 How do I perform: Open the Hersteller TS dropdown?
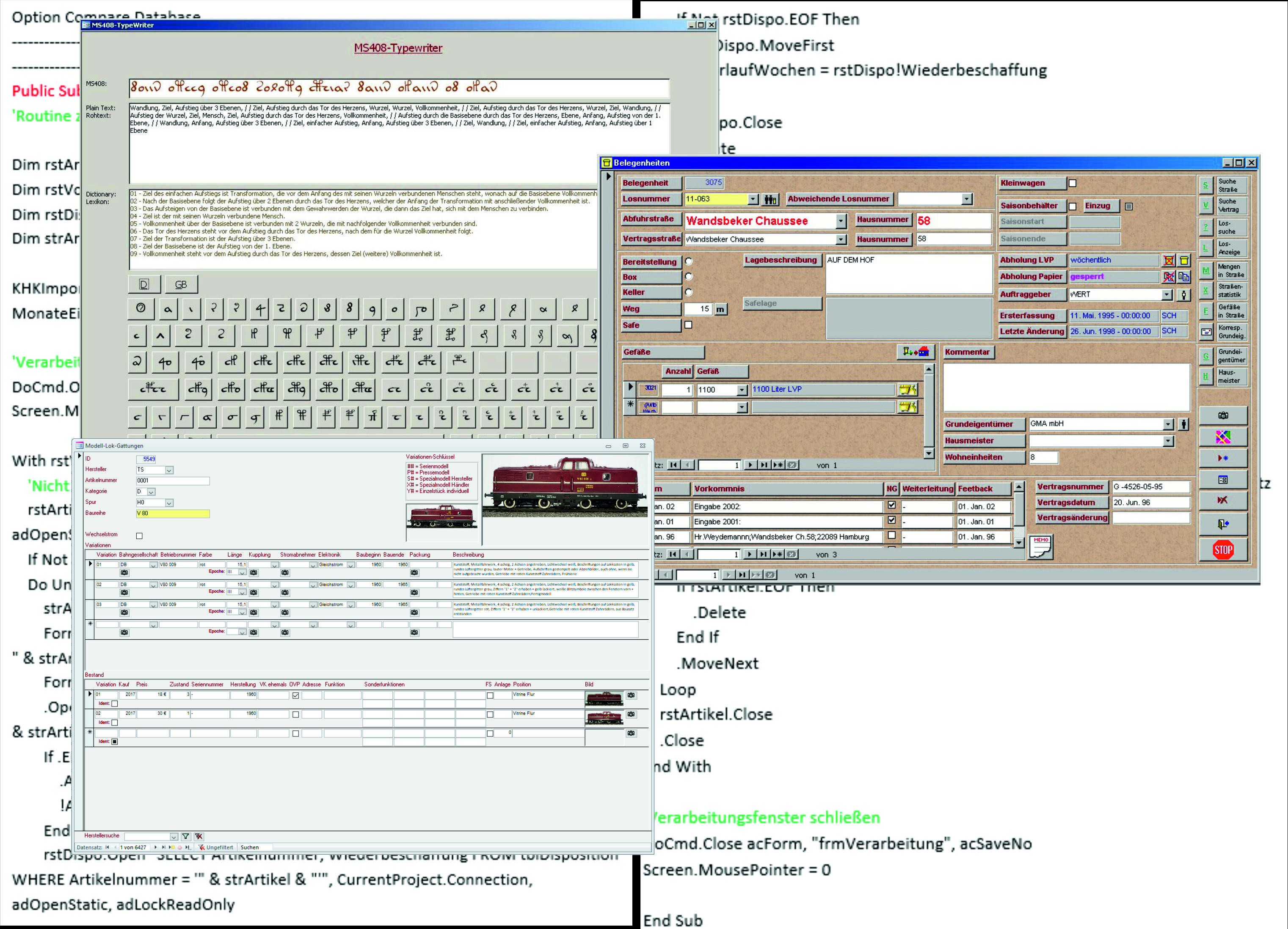[x=168, y=470]
